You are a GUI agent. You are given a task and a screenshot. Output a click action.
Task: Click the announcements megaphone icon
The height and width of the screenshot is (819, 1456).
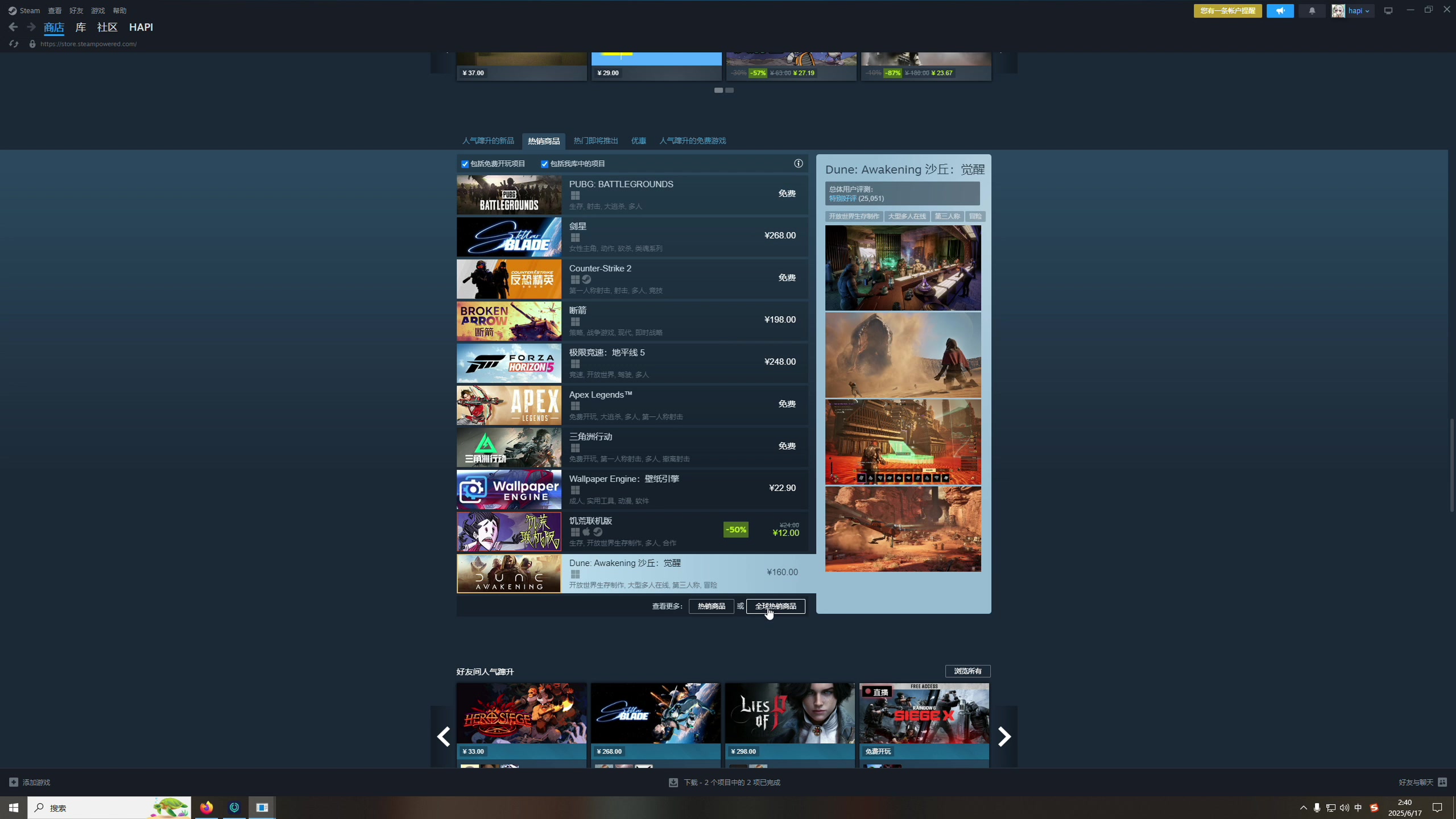[x=1280, y=11]
